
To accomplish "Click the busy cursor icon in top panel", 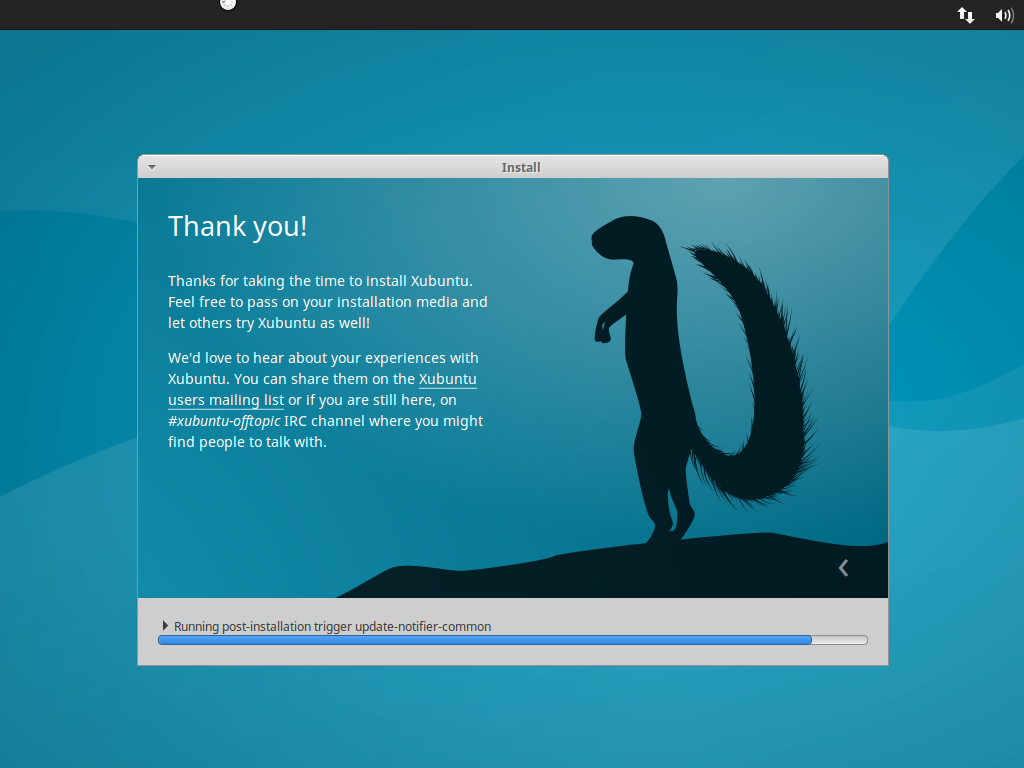I will click(x=227, y=5).
